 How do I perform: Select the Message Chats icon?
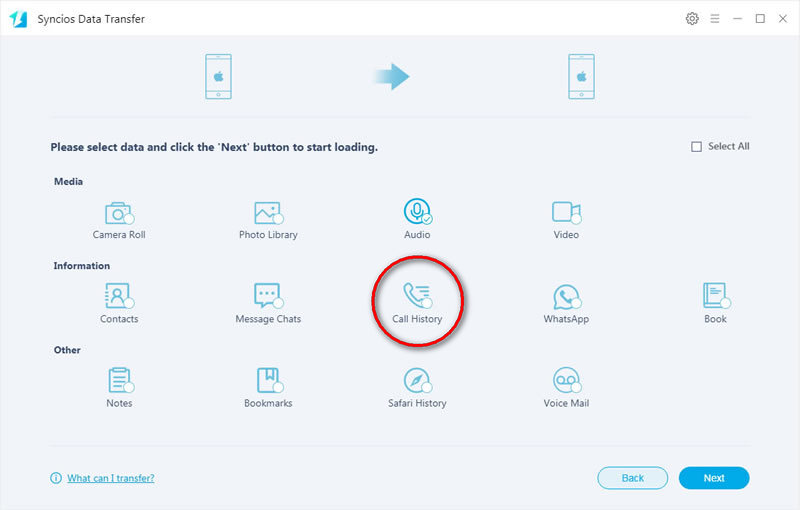tap(268, 296)
